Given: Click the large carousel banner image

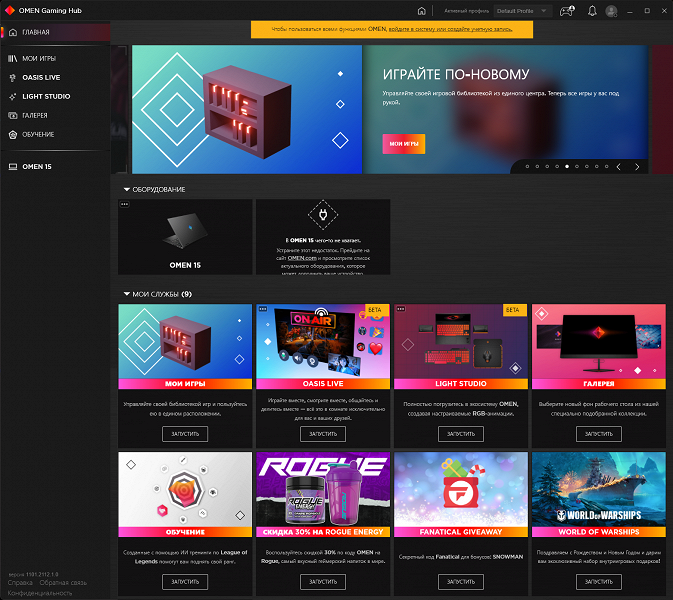Looking at the screenshot, I should (247, 109).
